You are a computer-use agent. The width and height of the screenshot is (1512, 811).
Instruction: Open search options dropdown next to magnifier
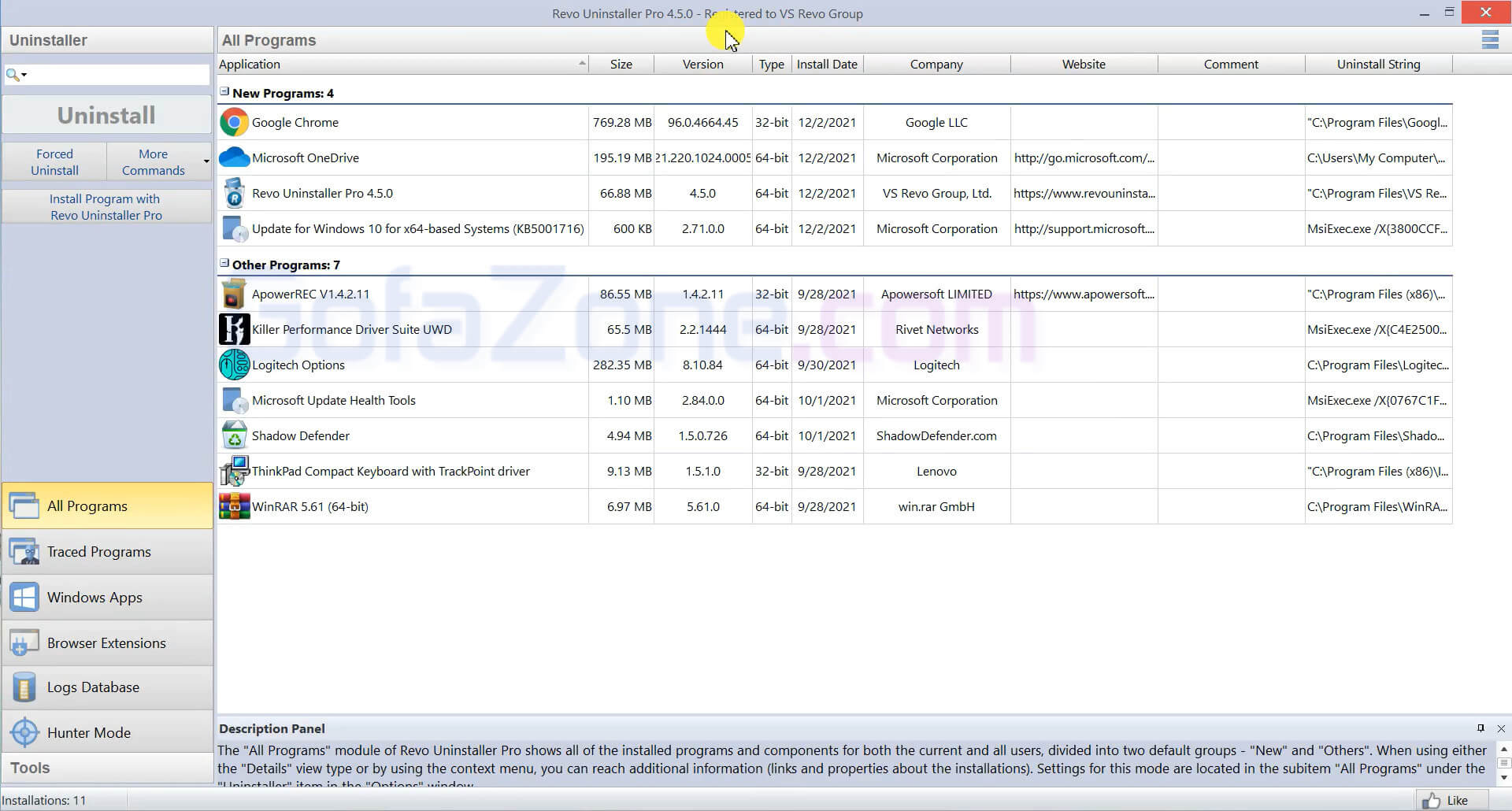[24, 75]
